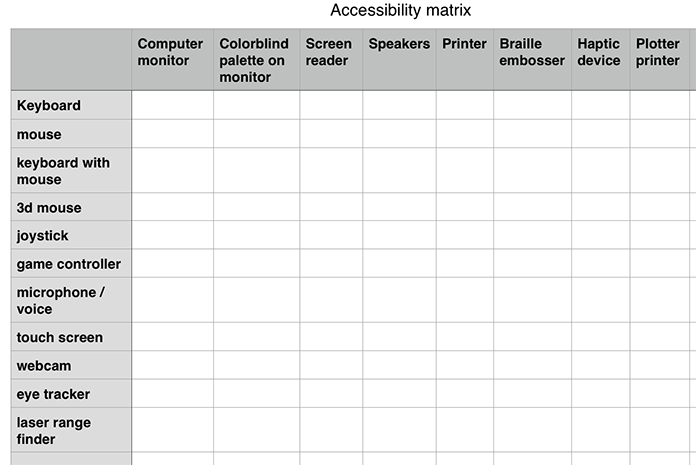
Task: Click the touch screen row header
Action: click(x=71, y=337)
